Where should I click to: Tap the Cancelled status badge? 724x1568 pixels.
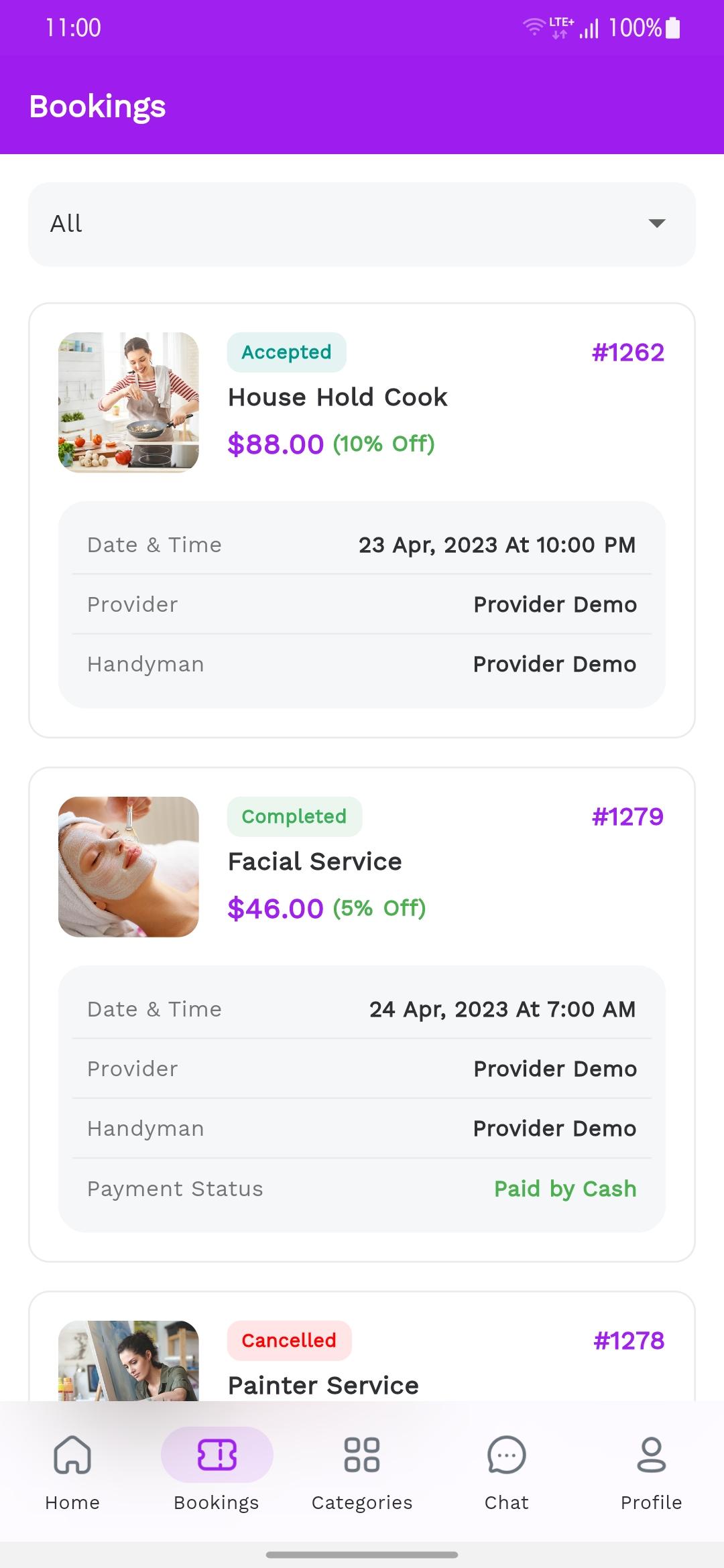click(290, 1341)
